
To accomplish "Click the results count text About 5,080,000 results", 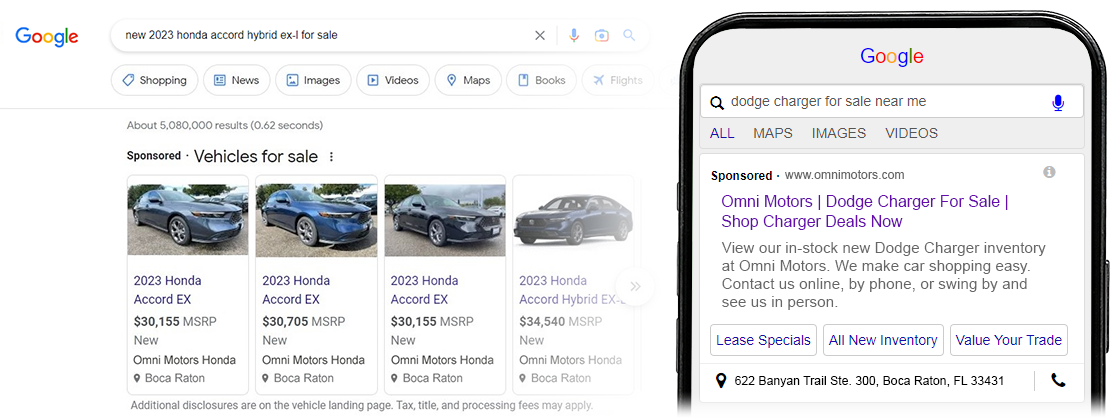I will [224, 125].
